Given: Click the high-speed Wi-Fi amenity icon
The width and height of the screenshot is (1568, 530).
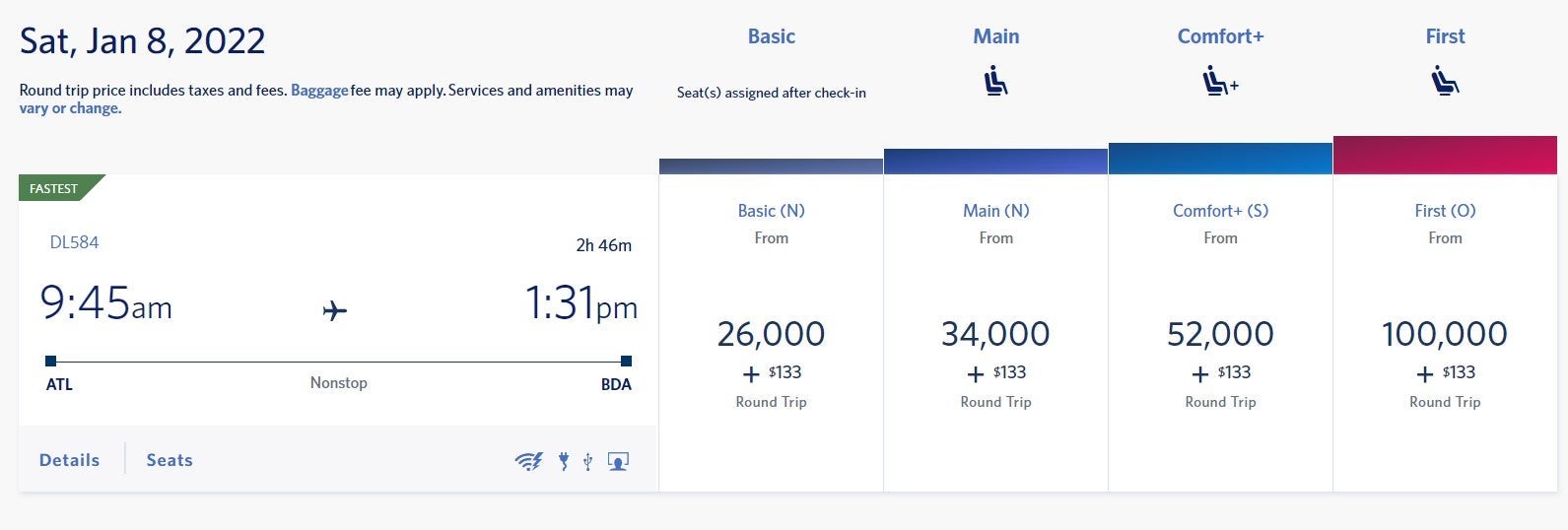Looking at the screenshot, I should 528,461.
